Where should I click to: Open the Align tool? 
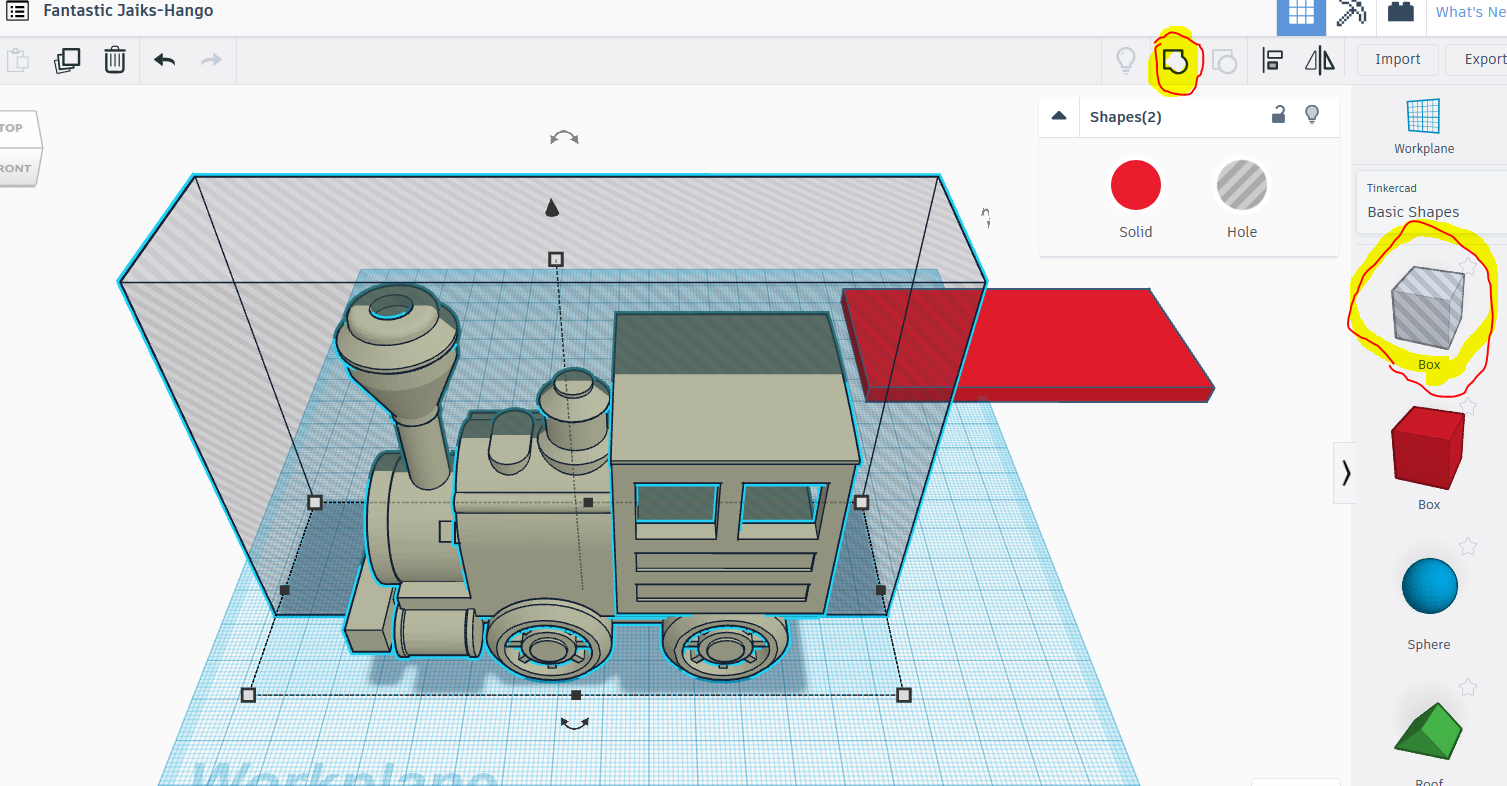pos(1272,60)
